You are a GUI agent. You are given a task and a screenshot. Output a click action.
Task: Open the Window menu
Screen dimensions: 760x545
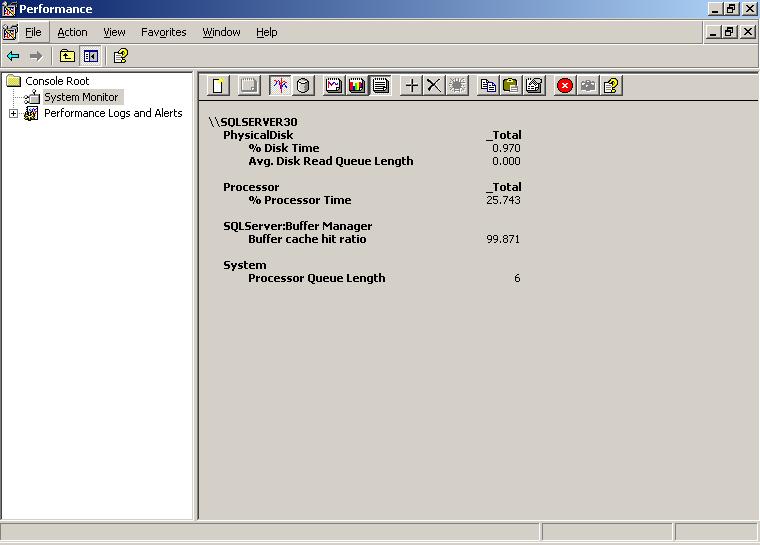[x=222, y=32]
